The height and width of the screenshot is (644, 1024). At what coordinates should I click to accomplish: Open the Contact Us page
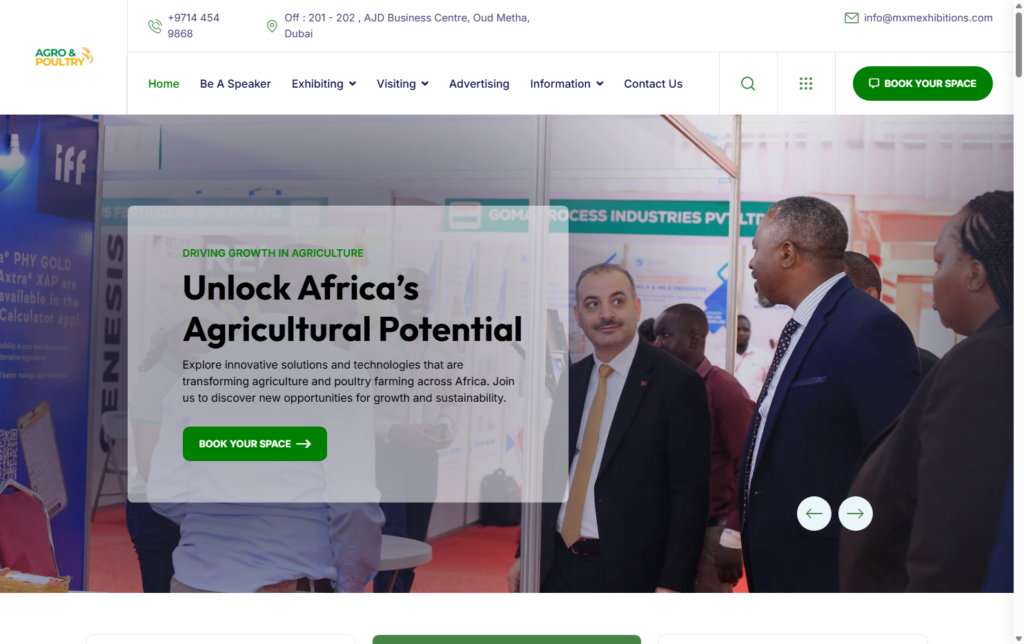tap(653, 84)
